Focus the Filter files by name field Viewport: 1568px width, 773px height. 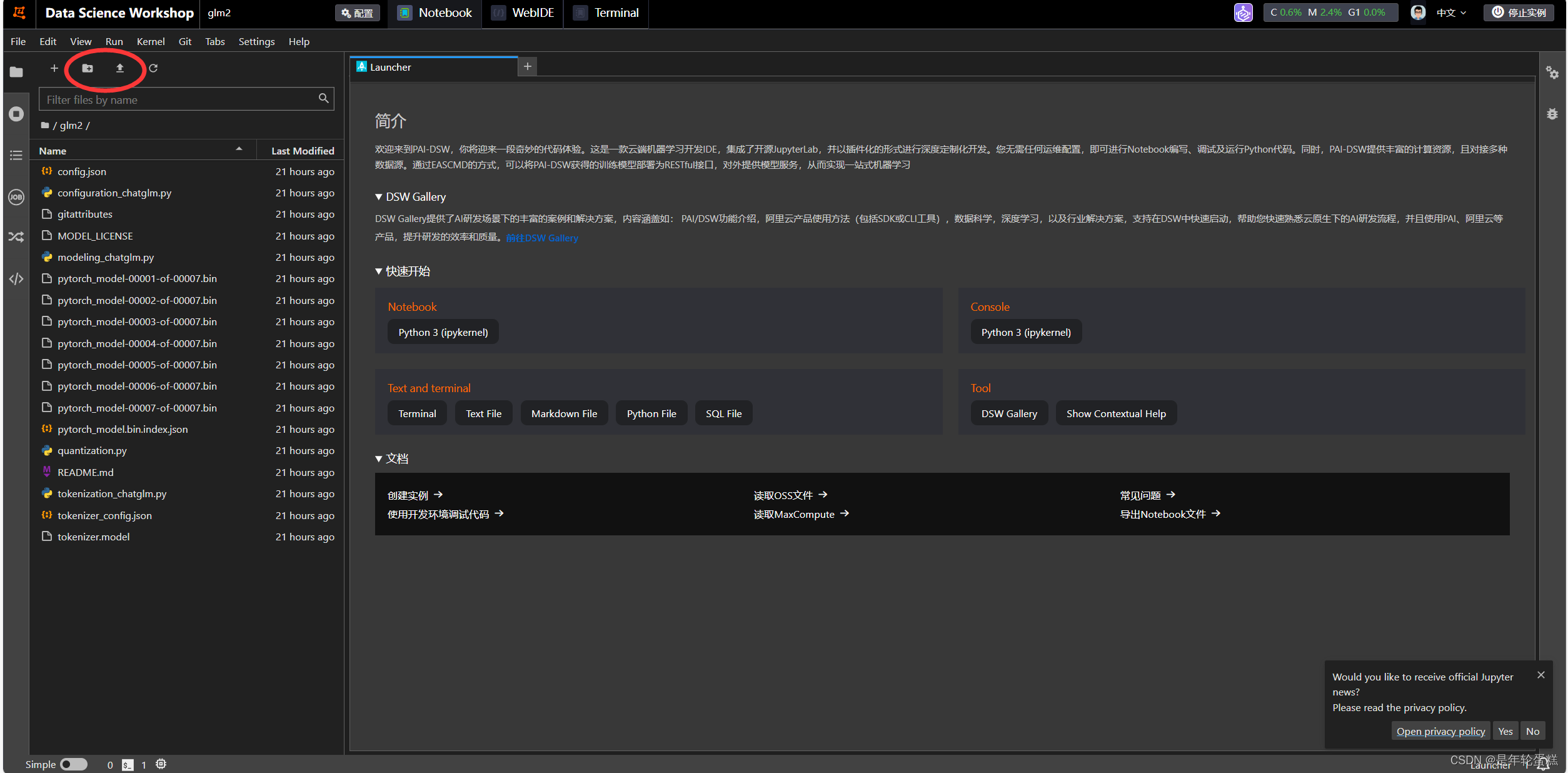click(x=186, y=99)
